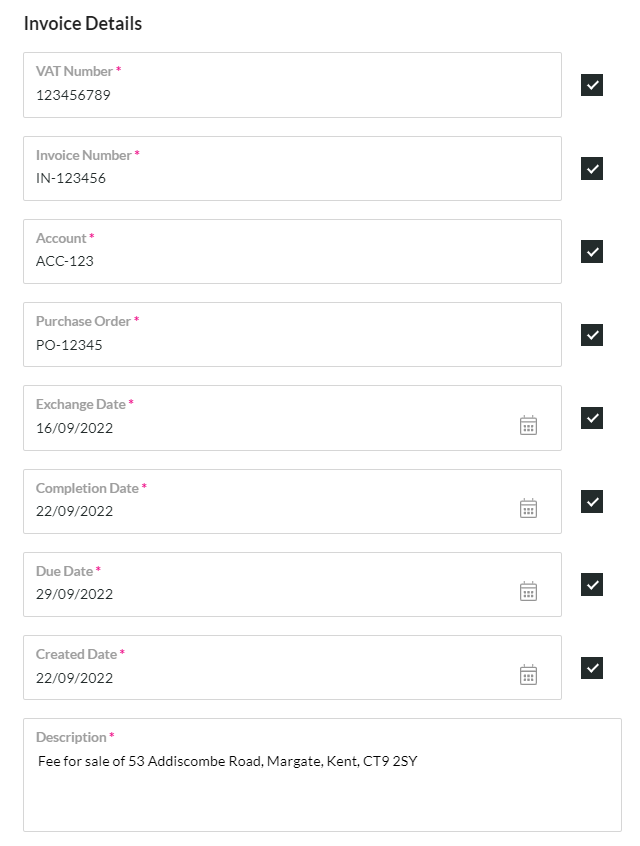Uncheck the Created Date checkbox

pyautogui.click(x=591, y=667)
